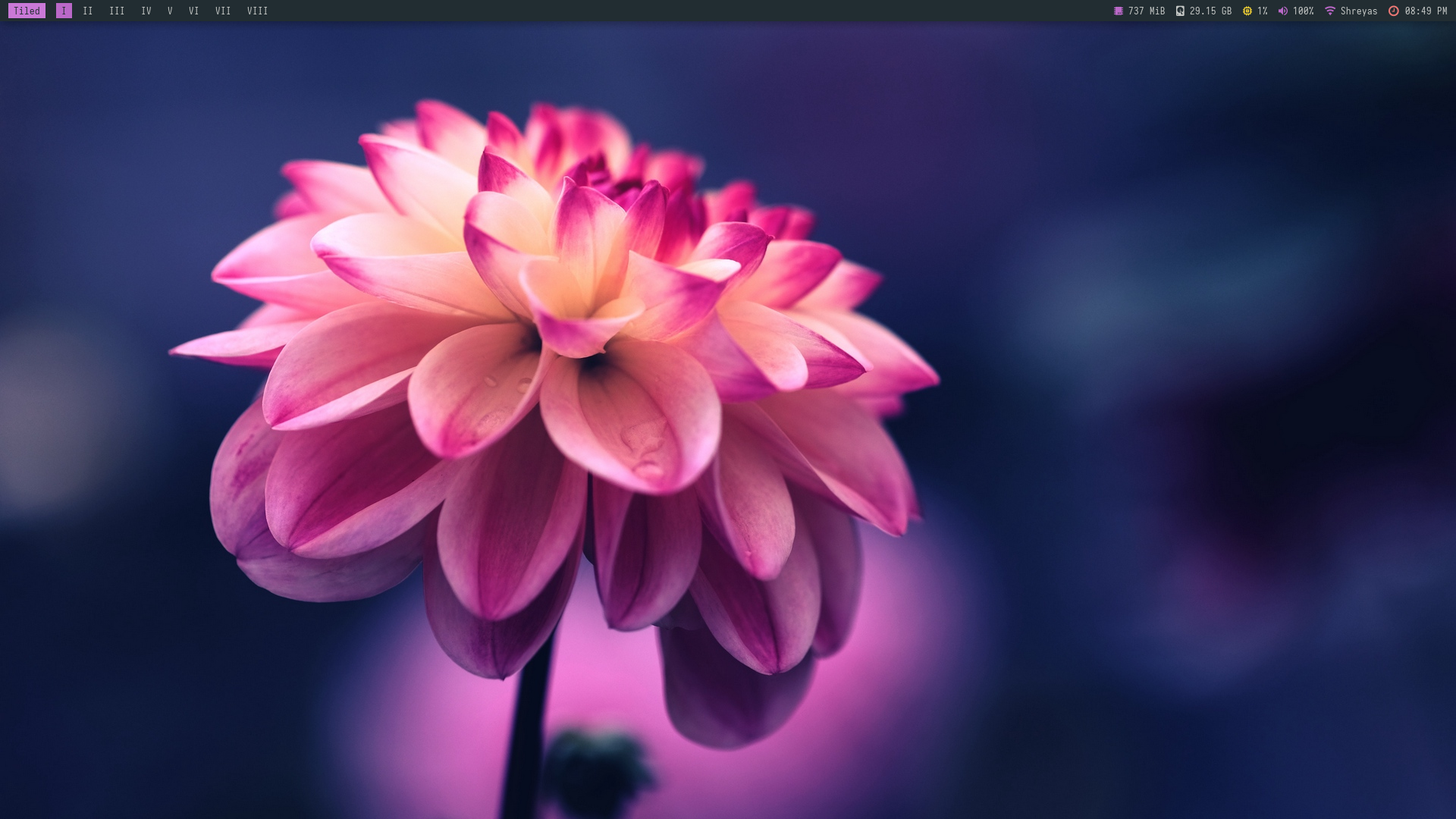The image size is (1456, 819).
Task: Click the RAM memory chip icon
Action: (x=1118, y=11)
